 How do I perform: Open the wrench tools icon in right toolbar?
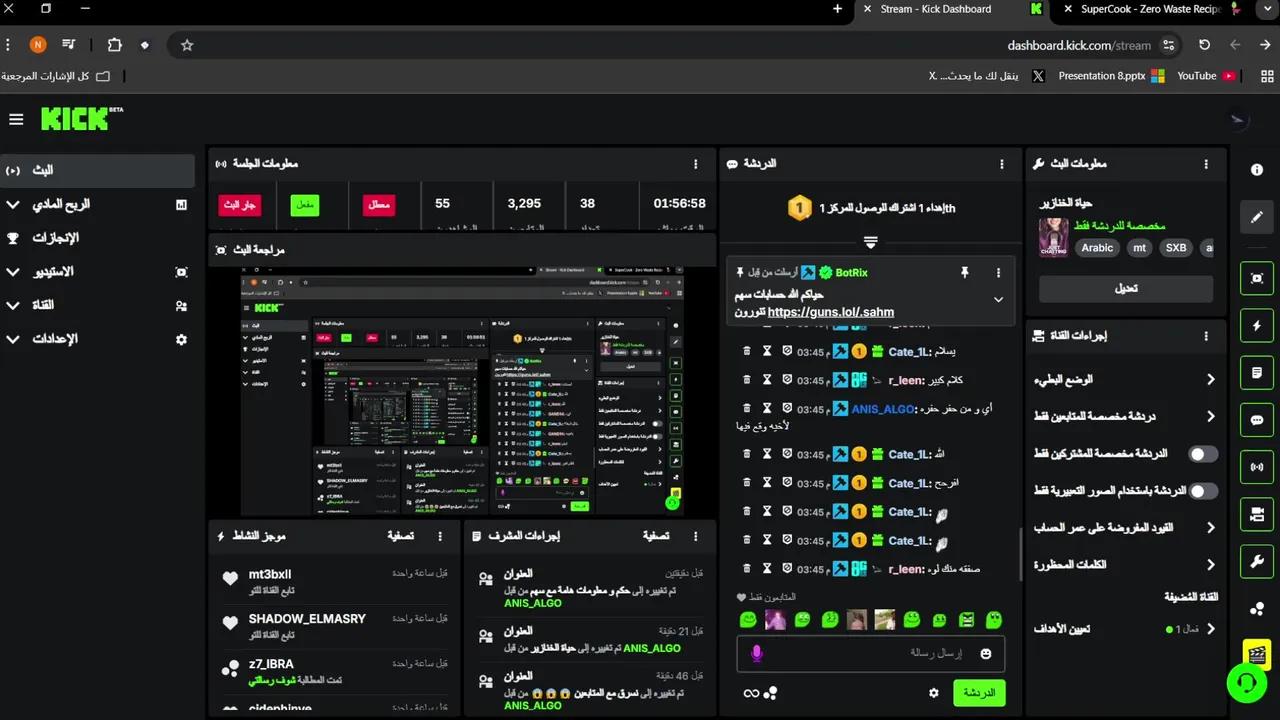tap(1257, 562)
